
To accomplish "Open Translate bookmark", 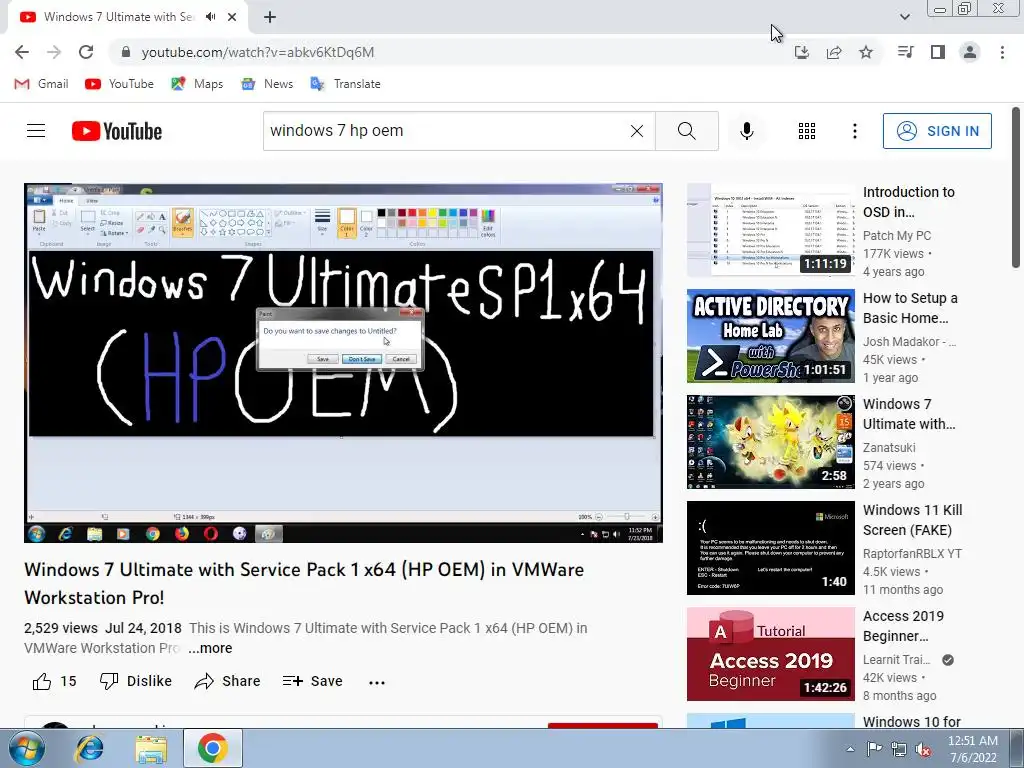I will 345,84.
